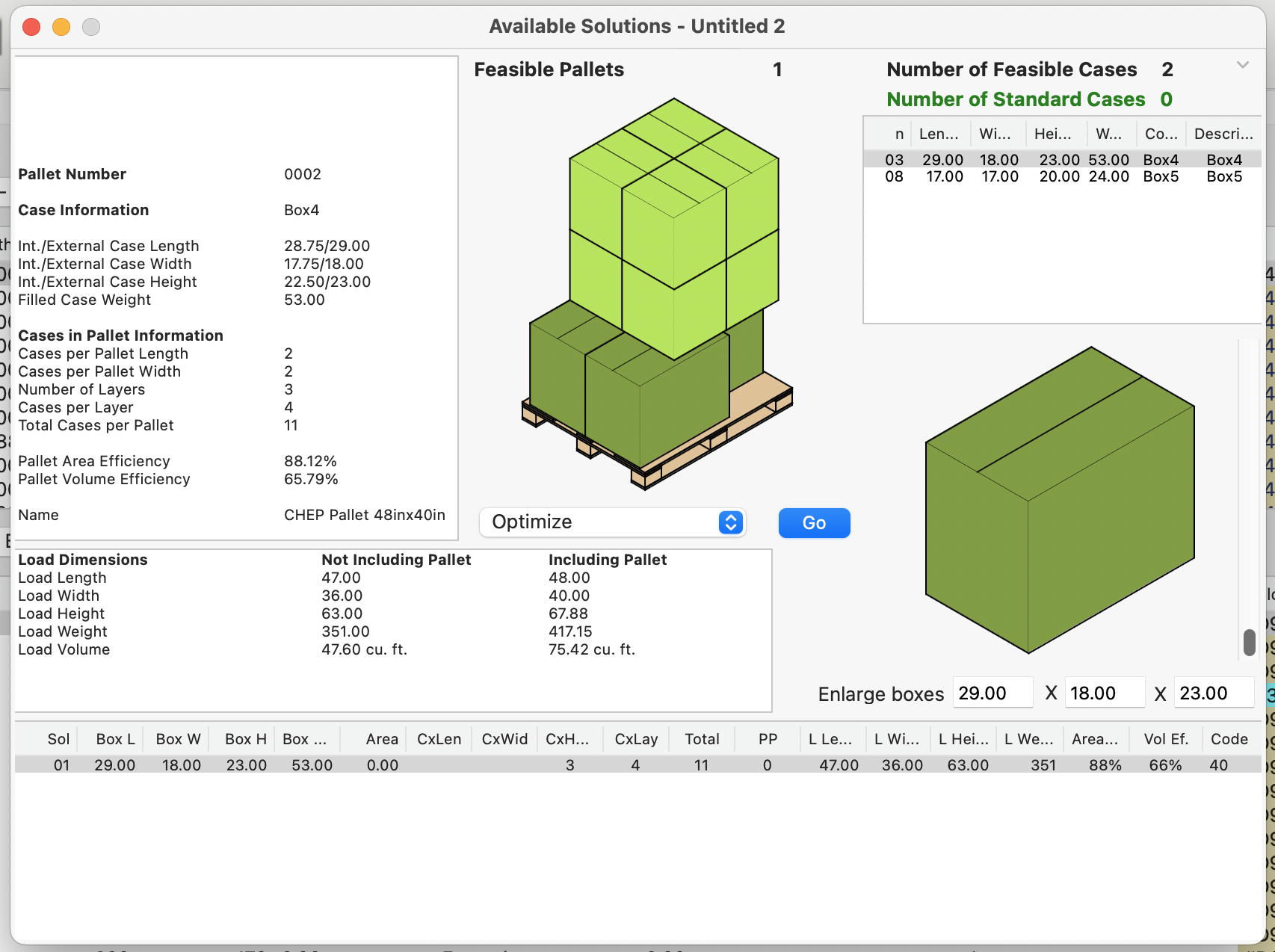Click the Feasible Pallets label
Image resolution: width=1275 pixels, height=952 pixels.
[549, 69]
